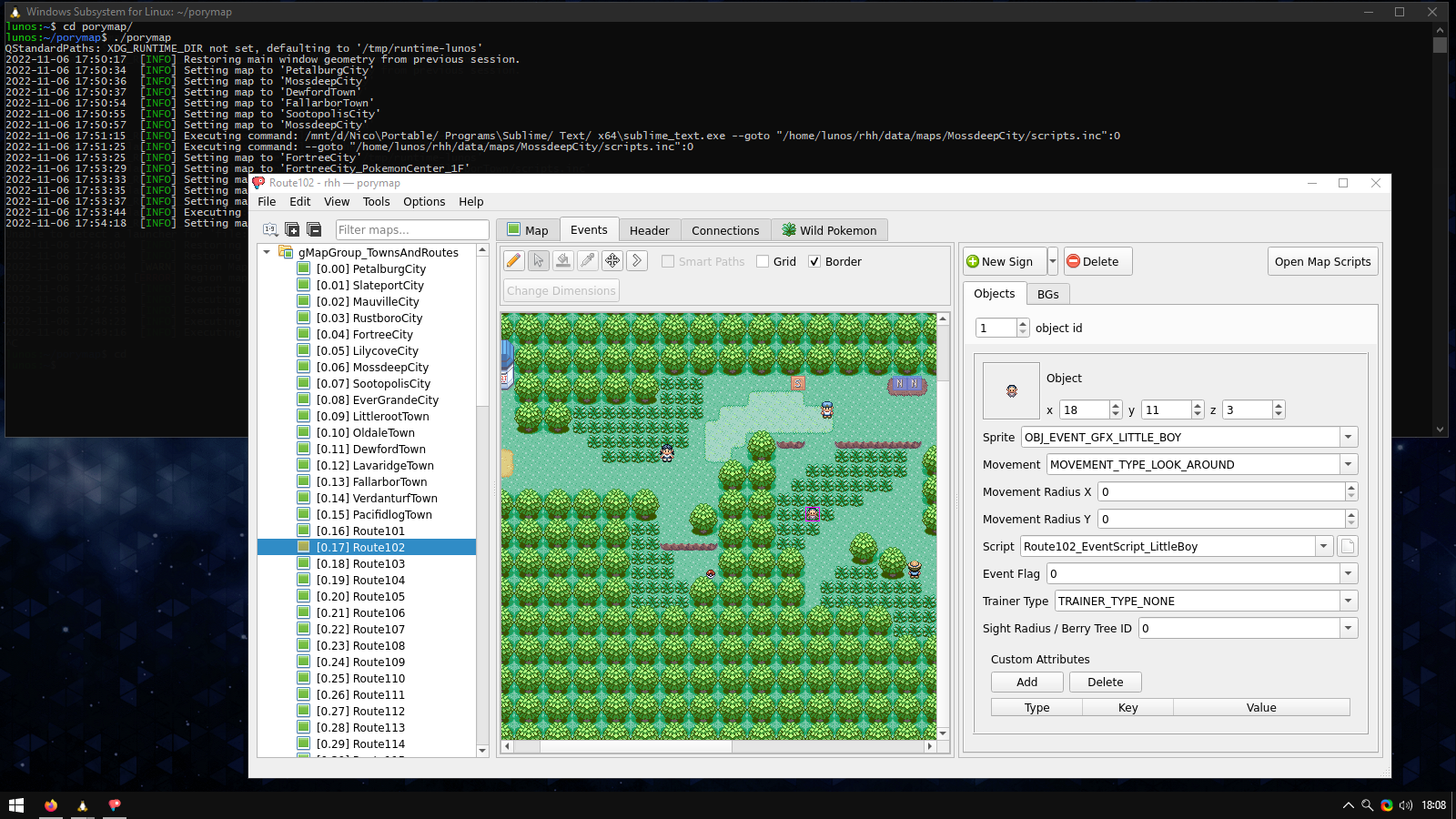The width and height of the screenshot is (1456, 819).
Task: Open the Tools menu
Action: click(x=376, y=202)
